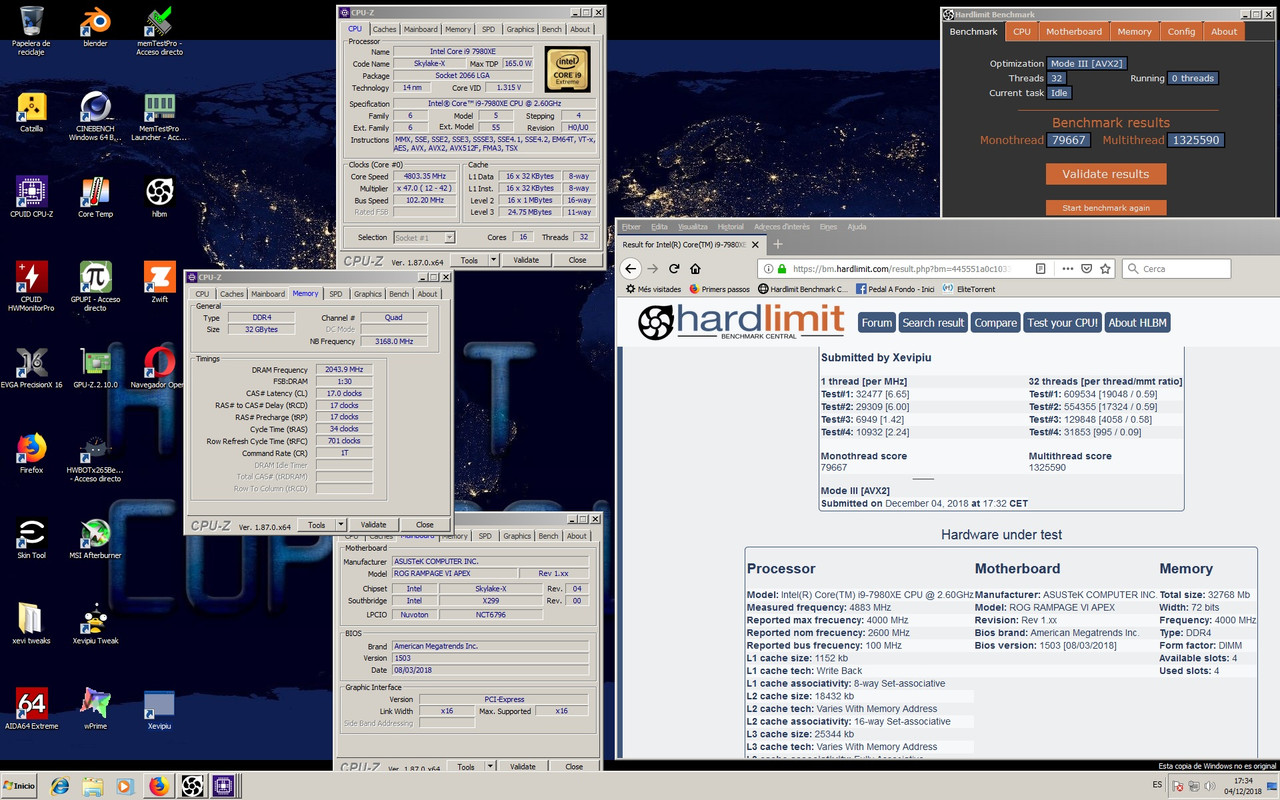Image resolution: width=1280 pixels, height=800 pixels.
Task: Click Firefox back arrow button
Action: 629,268
